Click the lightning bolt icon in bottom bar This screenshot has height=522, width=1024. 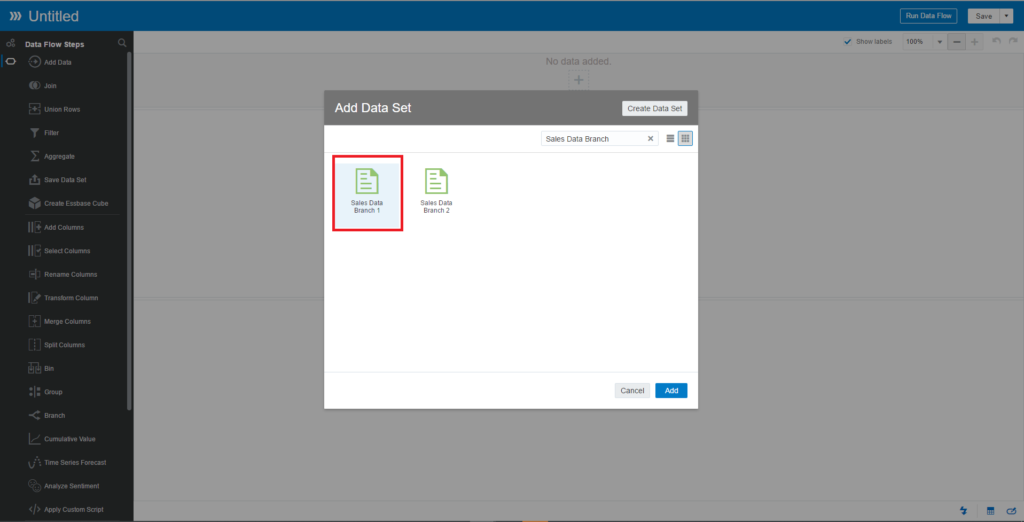click(963, 510)
